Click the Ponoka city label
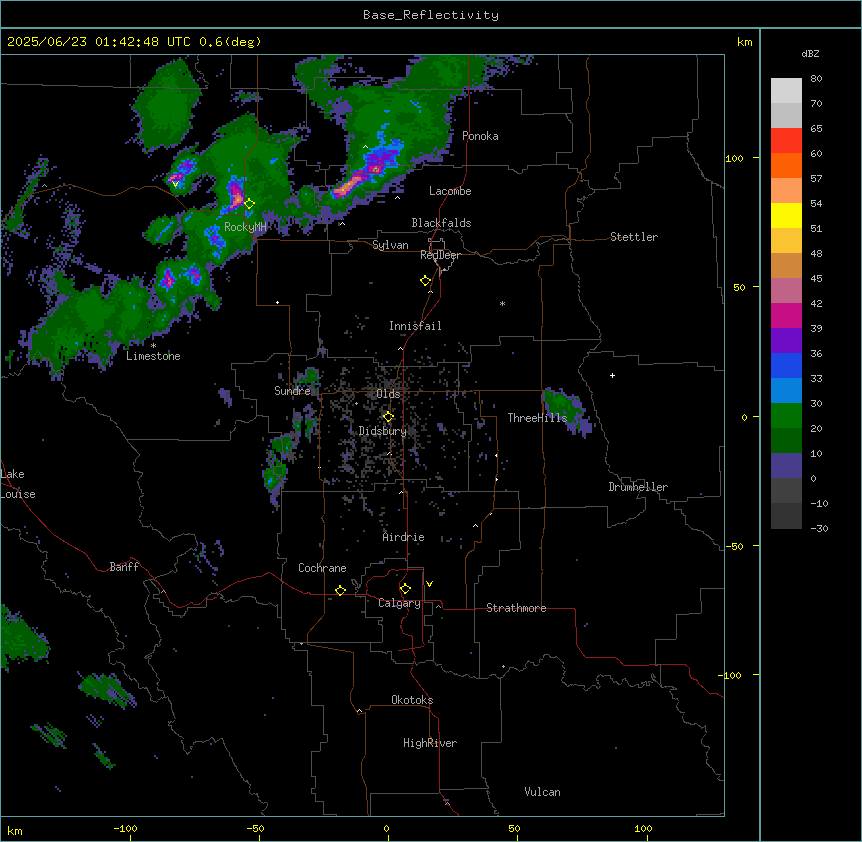Viewport: 862px width, 842px height. (x=480, y=136)
